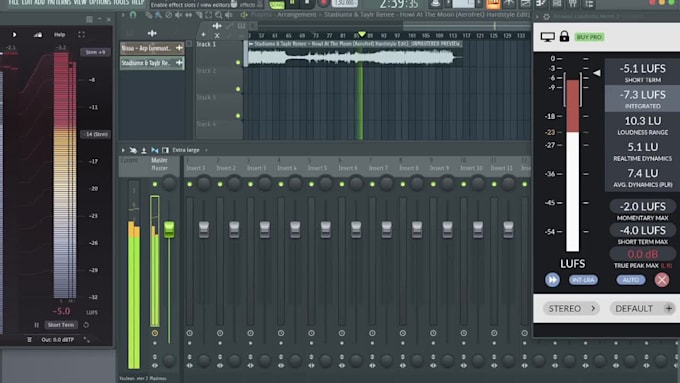Mute Track 2 using its green dot
680x383 pixels.
pyautogui.click(x=238, y=89)
